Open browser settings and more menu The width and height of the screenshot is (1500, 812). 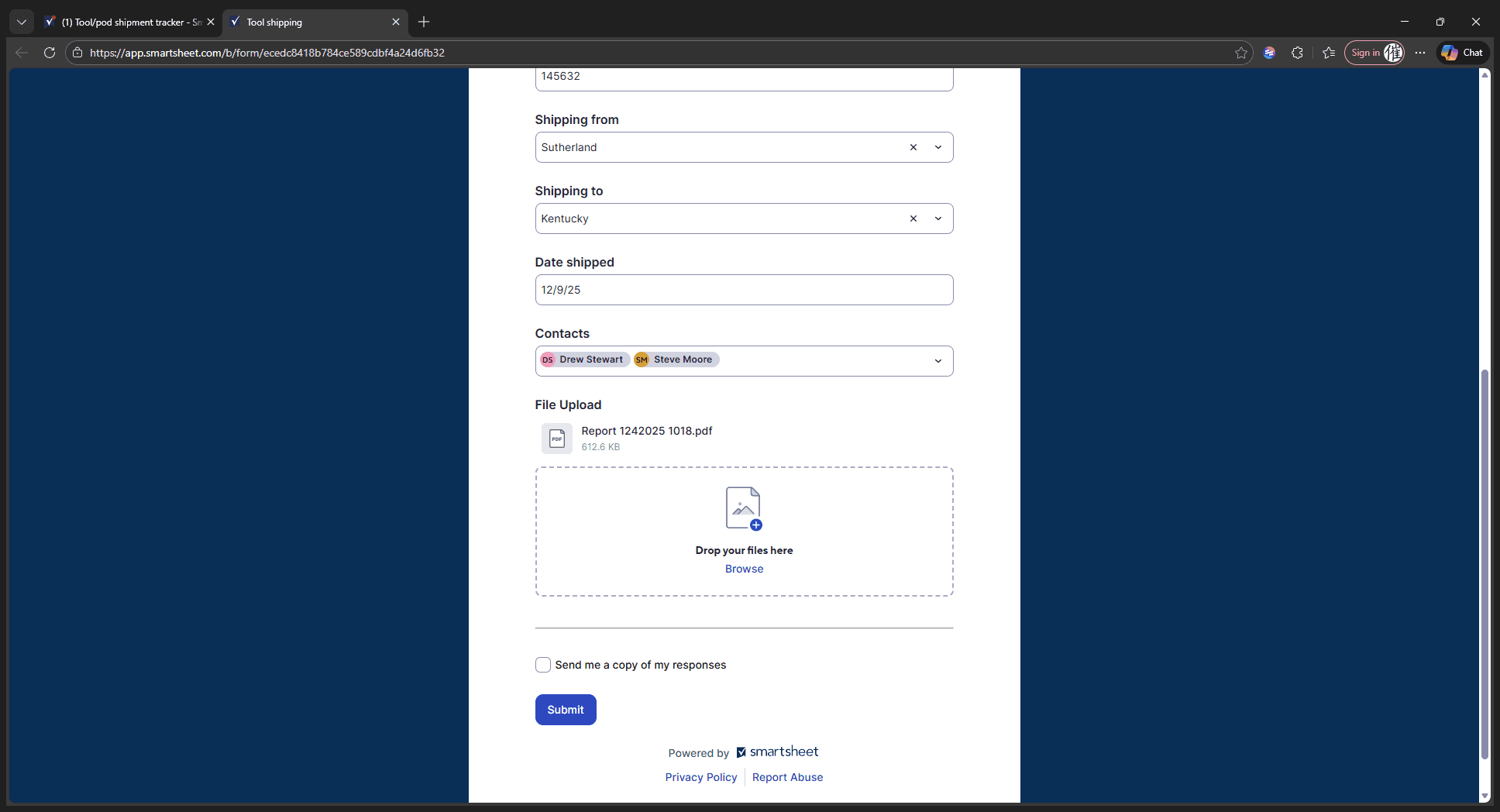point(1419,53)
